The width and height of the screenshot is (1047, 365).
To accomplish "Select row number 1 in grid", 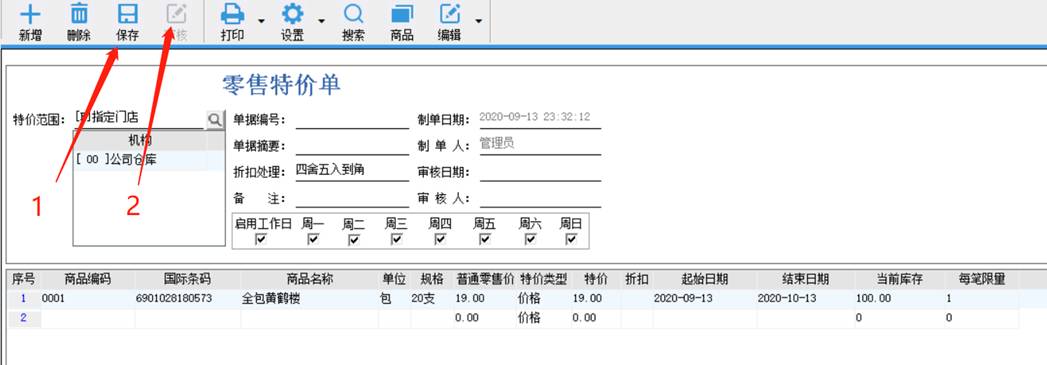I will coord(24,299).
